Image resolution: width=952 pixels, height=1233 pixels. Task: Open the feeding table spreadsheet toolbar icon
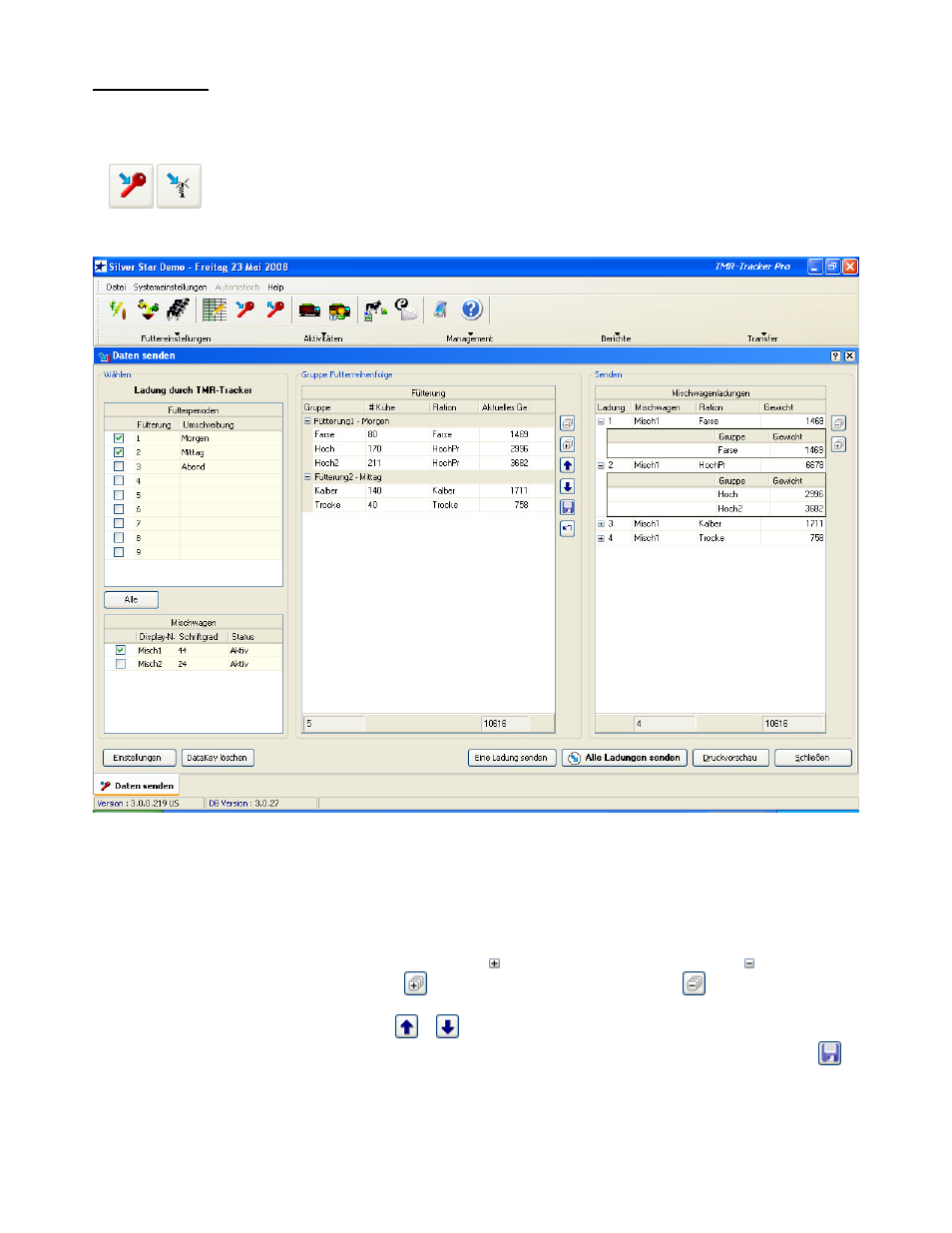[214, 309]
